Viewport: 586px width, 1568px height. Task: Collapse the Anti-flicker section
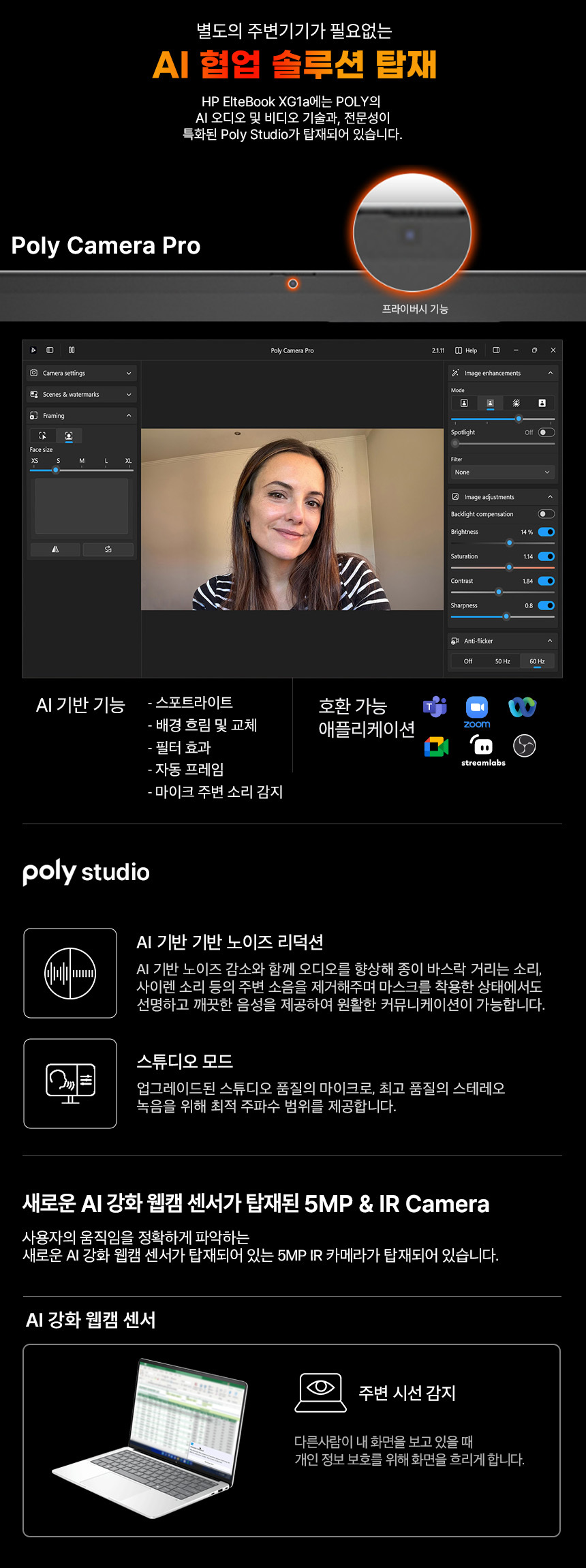503,641
